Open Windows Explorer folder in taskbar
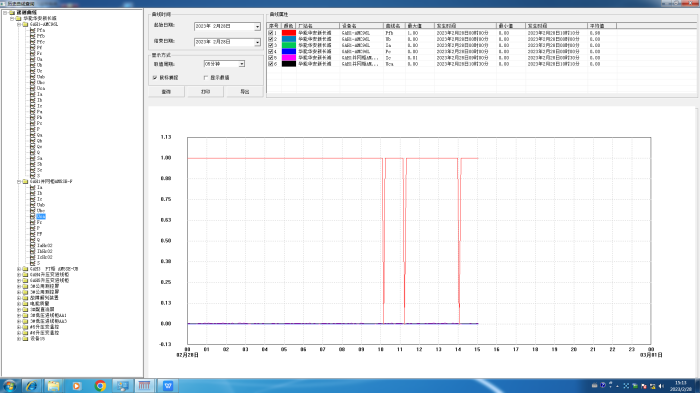 [x=54, y=386]
